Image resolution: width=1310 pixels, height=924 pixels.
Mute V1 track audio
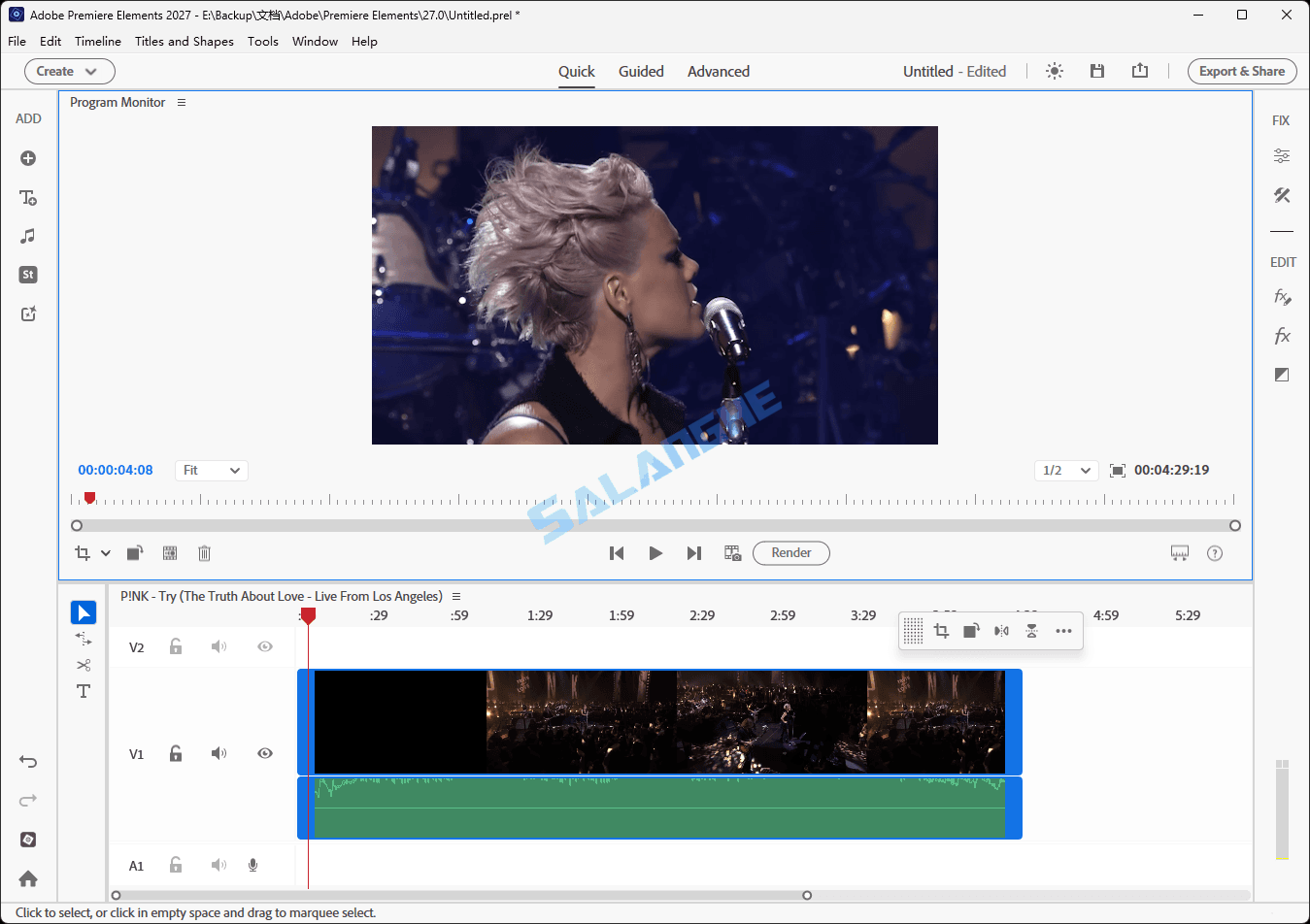click(x=219, y=753)
